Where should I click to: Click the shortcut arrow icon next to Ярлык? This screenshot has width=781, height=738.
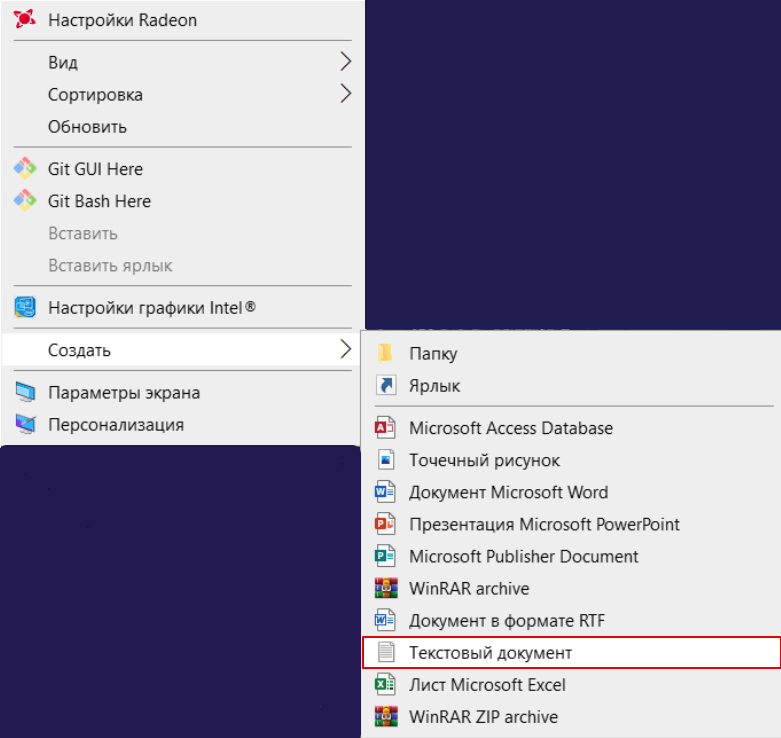(x=386, y=385)
